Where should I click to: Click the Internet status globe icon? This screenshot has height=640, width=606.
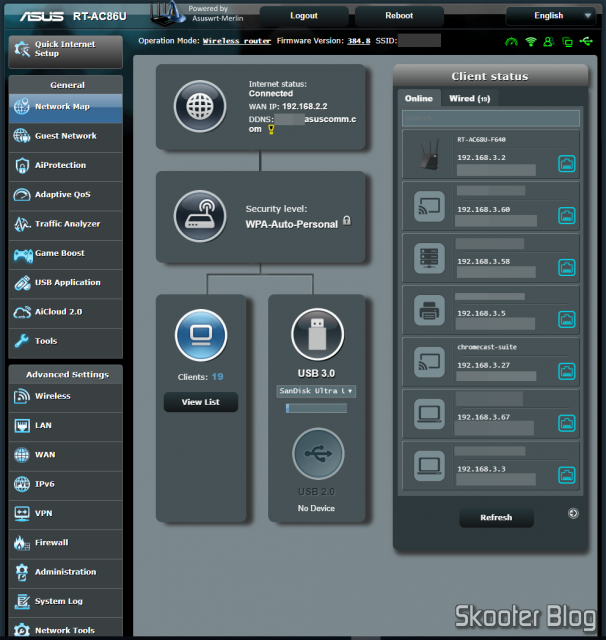point(200,106)
